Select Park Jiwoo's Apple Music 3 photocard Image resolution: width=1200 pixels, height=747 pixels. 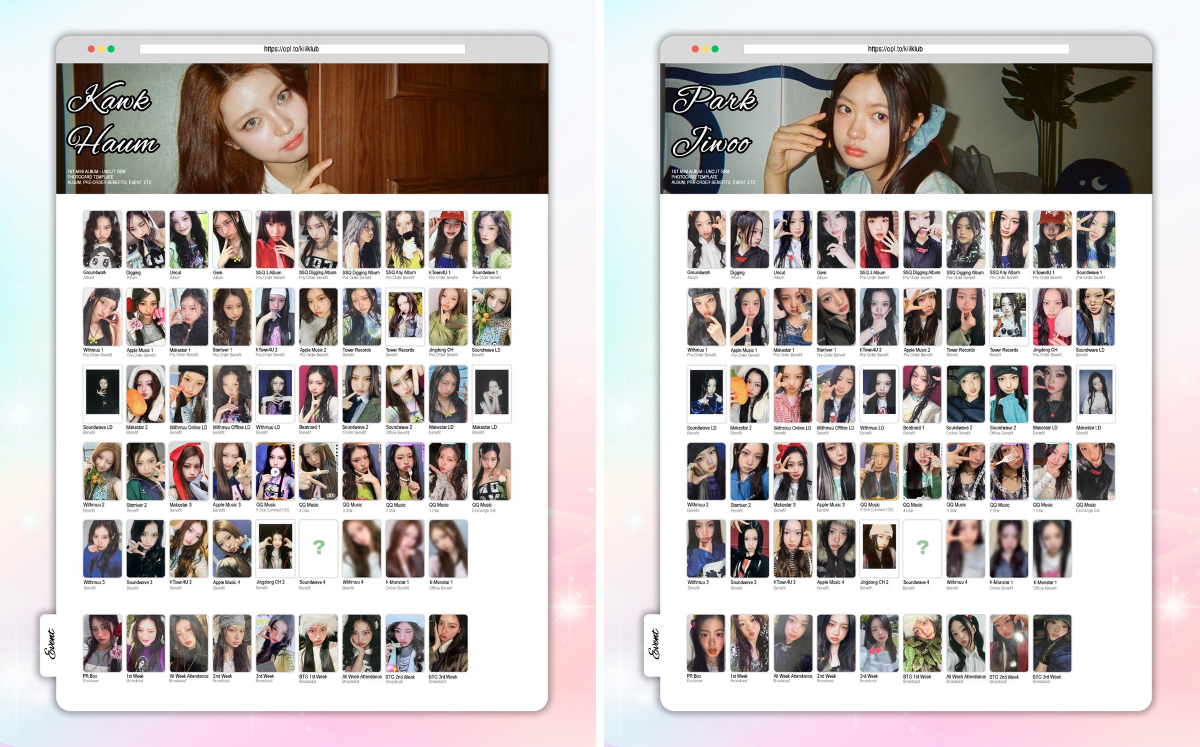click(x=836, y=472)
